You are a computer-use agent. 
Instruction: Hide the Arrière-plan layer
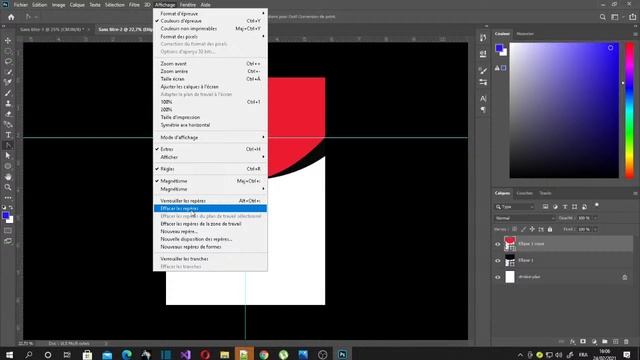[x=498, y=277]
